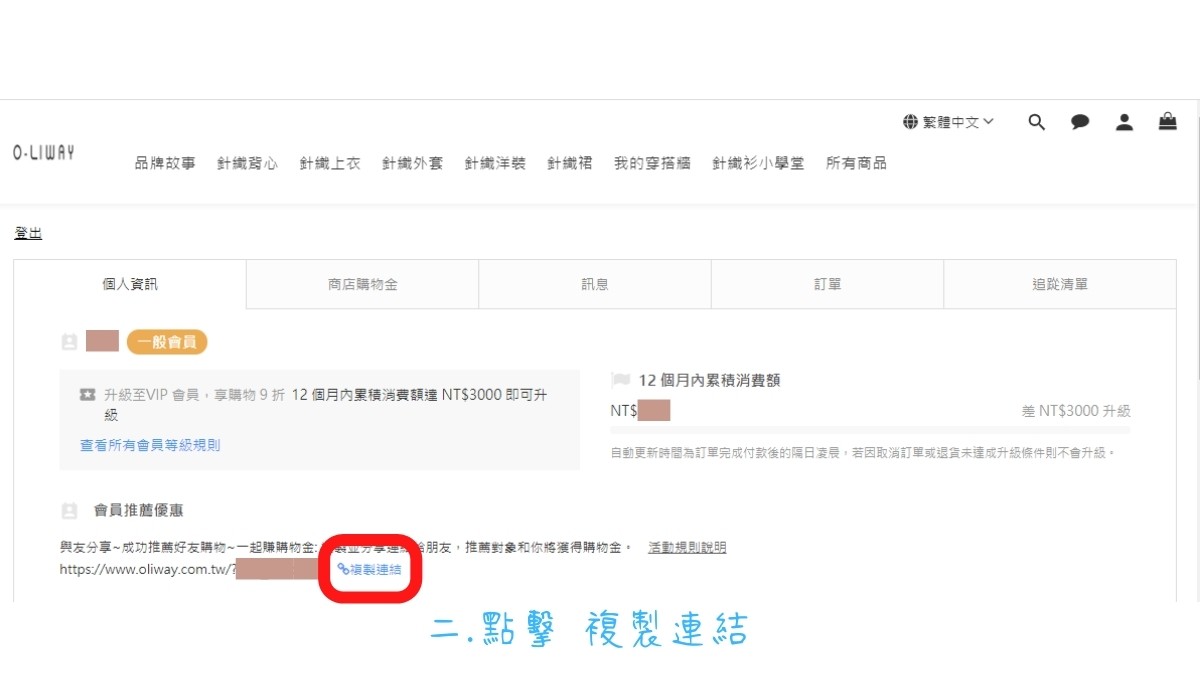The width and height of the screenshot is (1200, 700).
Task: Open the 針織背心 menu item
Action: click(x=247, y=163)
